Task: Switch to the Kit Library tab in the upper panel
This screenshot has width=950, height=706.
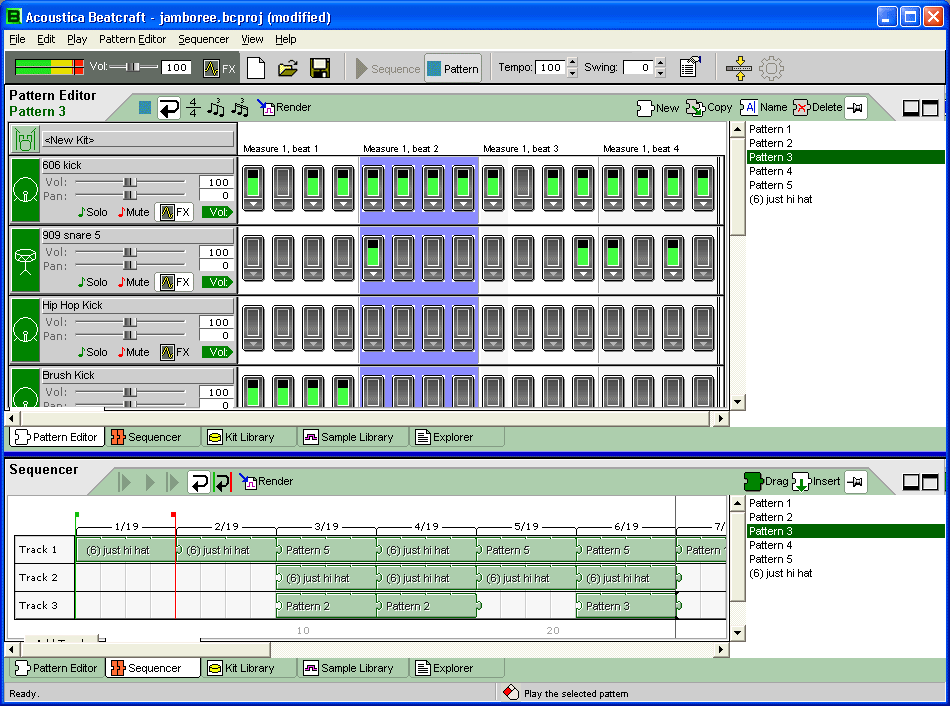Action: [241, 437]
